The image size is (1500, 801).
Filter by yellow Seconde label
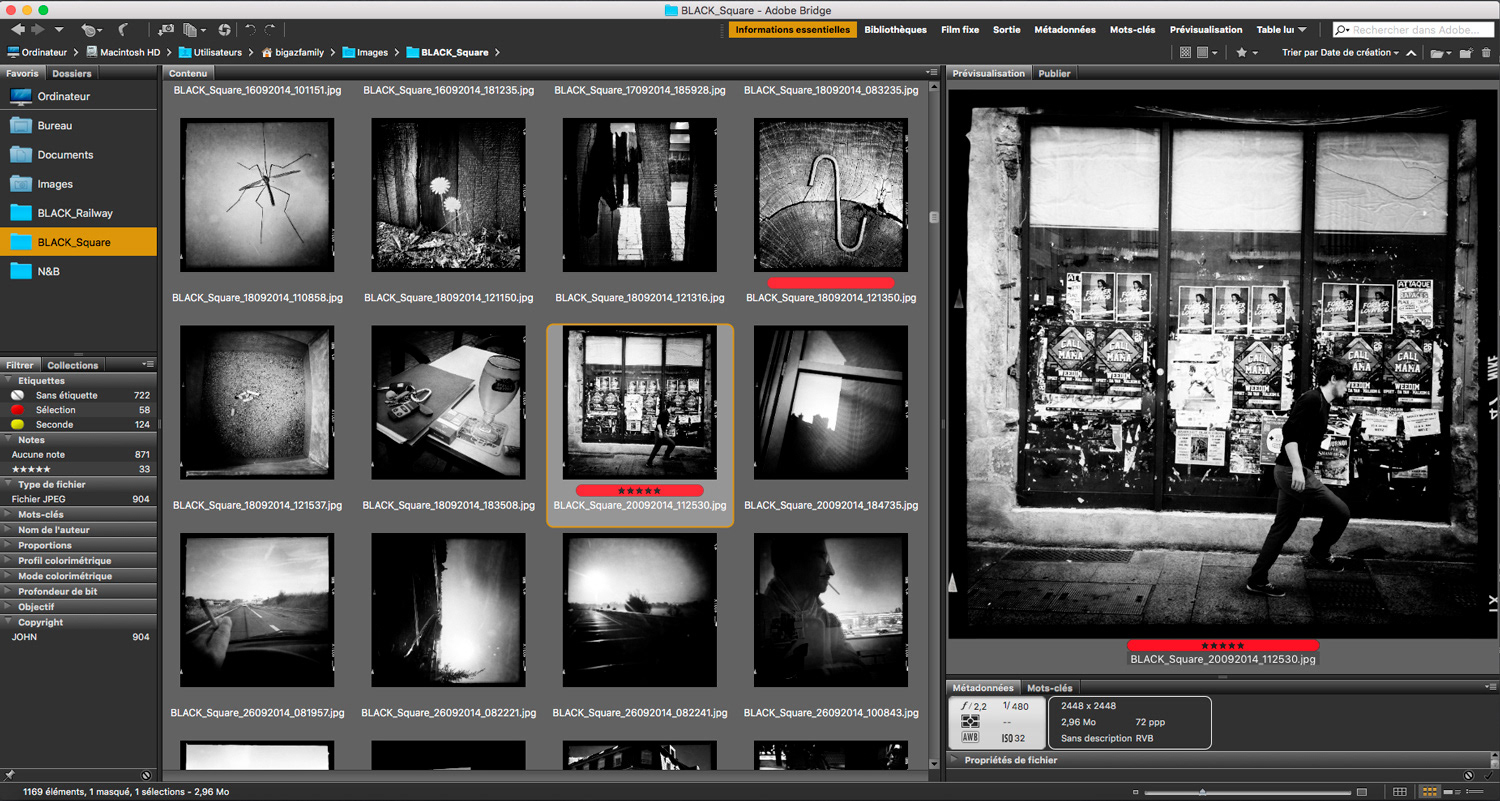78,425
